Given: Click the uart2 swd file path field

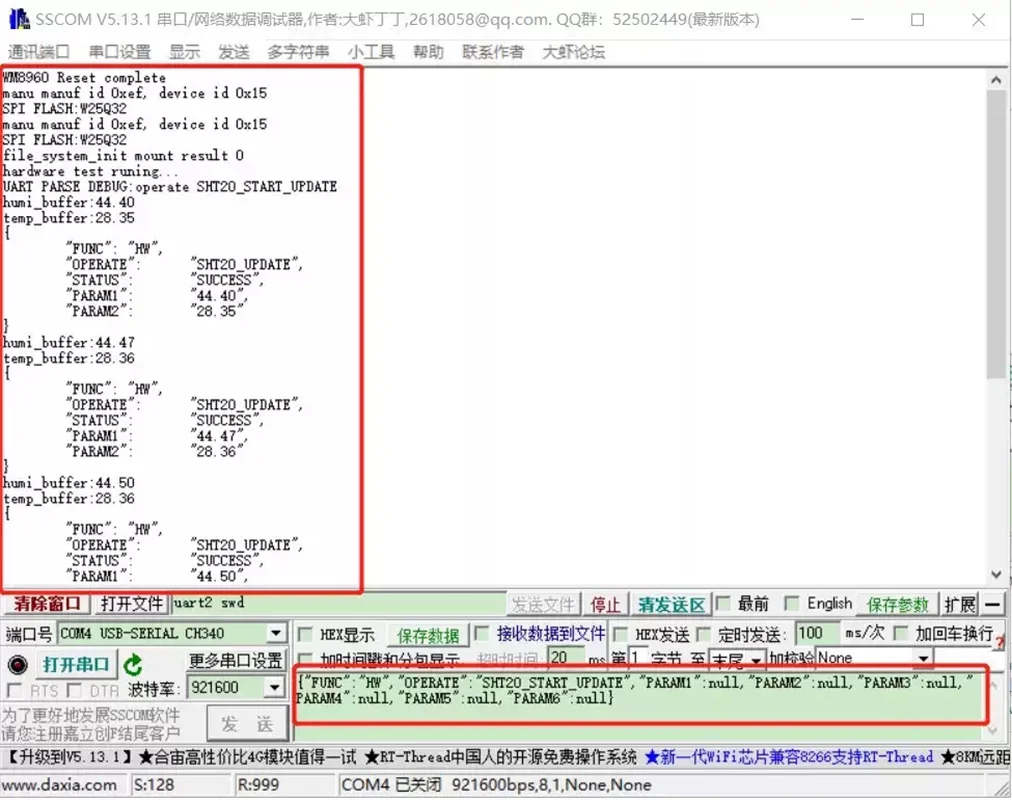Looking at the screenshot, I should click(x=338, y=603).
